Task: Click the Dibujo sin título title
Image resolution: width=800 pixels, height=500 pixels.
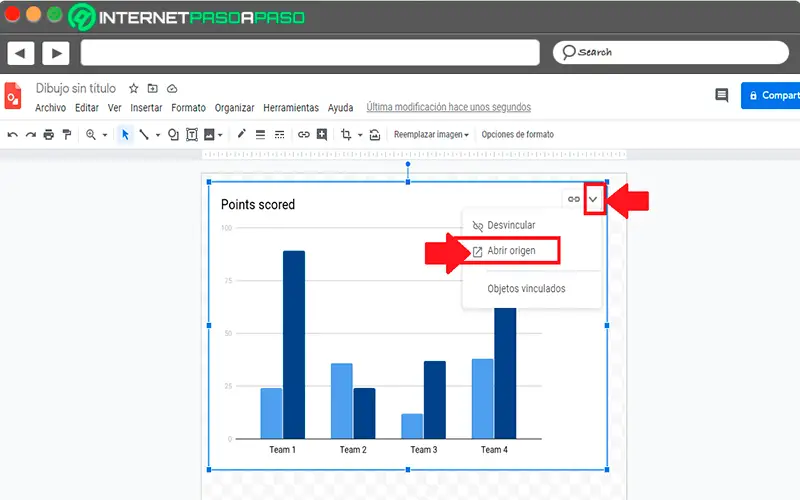Action: coord(76,88)
